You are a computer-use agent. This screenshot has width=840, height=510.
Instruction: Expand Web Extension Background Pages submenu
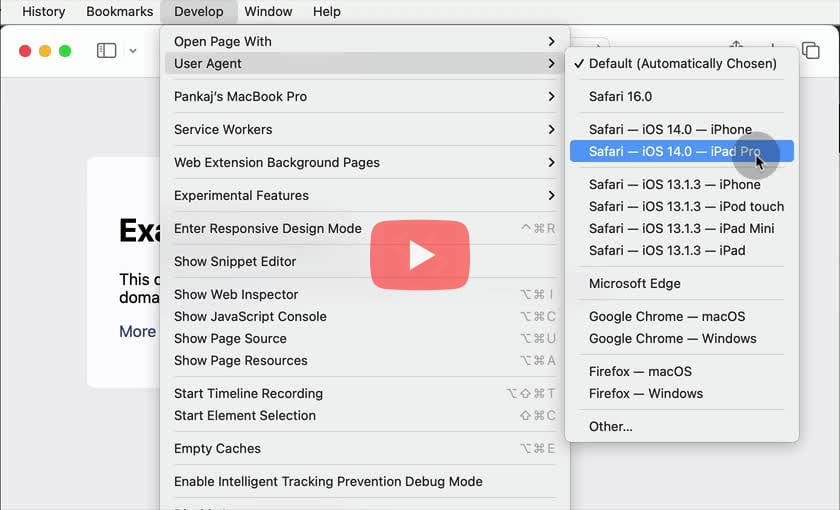[x=364, y=162]
